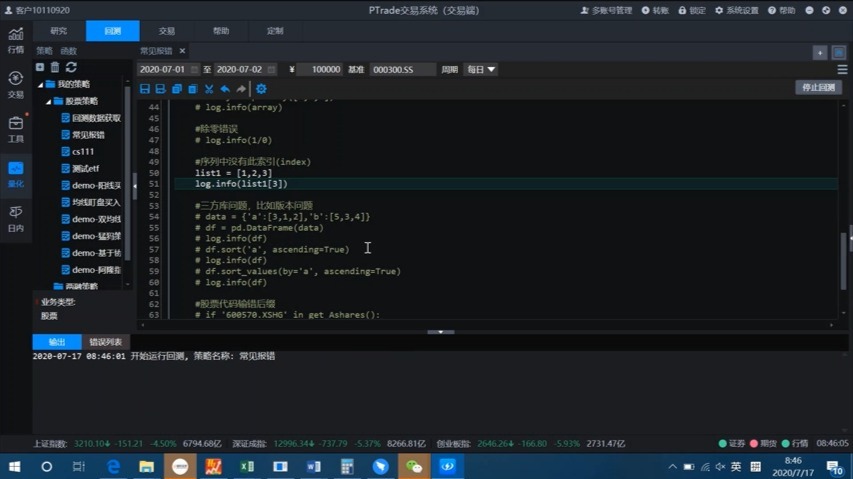This screenshot has height=479, width=853.
Task: Click the benchmark field 000300.SS
Action: click(x=403, y=70)
